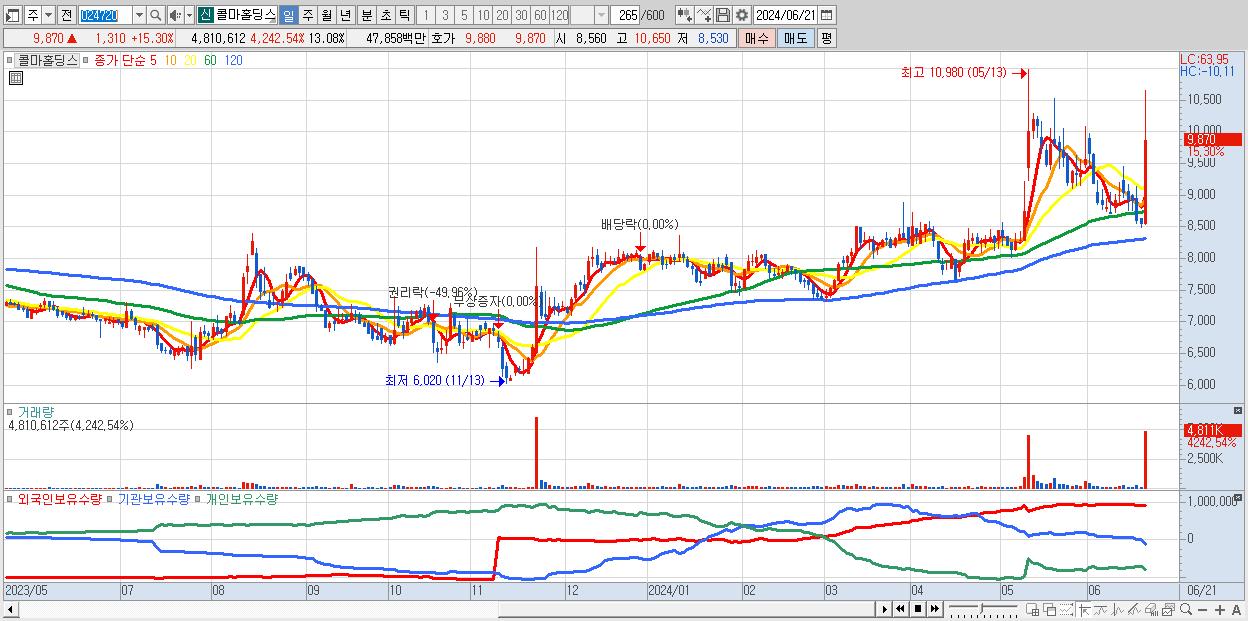Click the crosshair cursor tool icon
Image resolution: width=1248 pixels, height=621 pixels.
1085,610
